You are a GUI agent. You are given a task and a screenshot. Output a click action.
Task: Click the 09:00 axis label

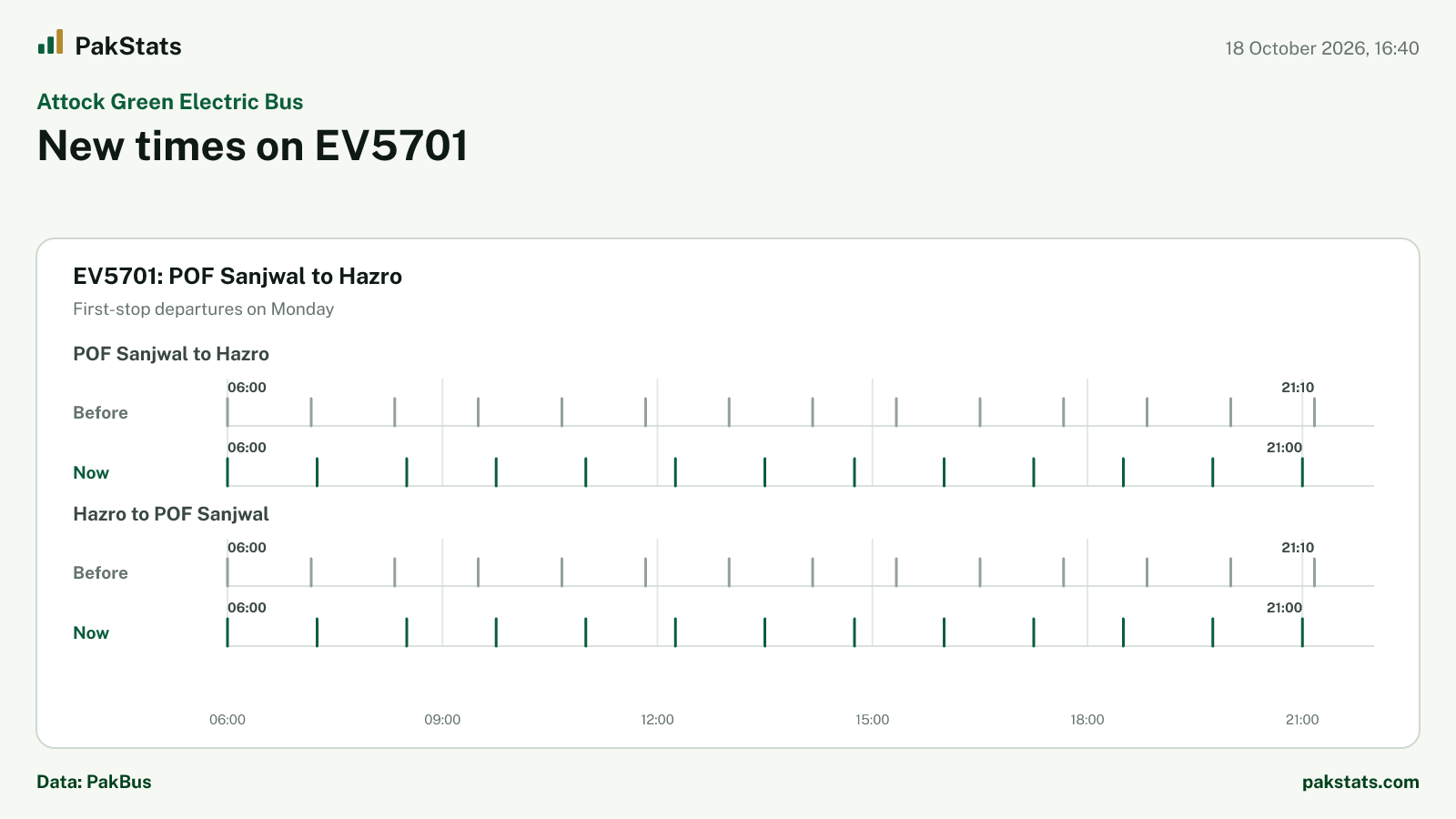[x=442, y=720]
